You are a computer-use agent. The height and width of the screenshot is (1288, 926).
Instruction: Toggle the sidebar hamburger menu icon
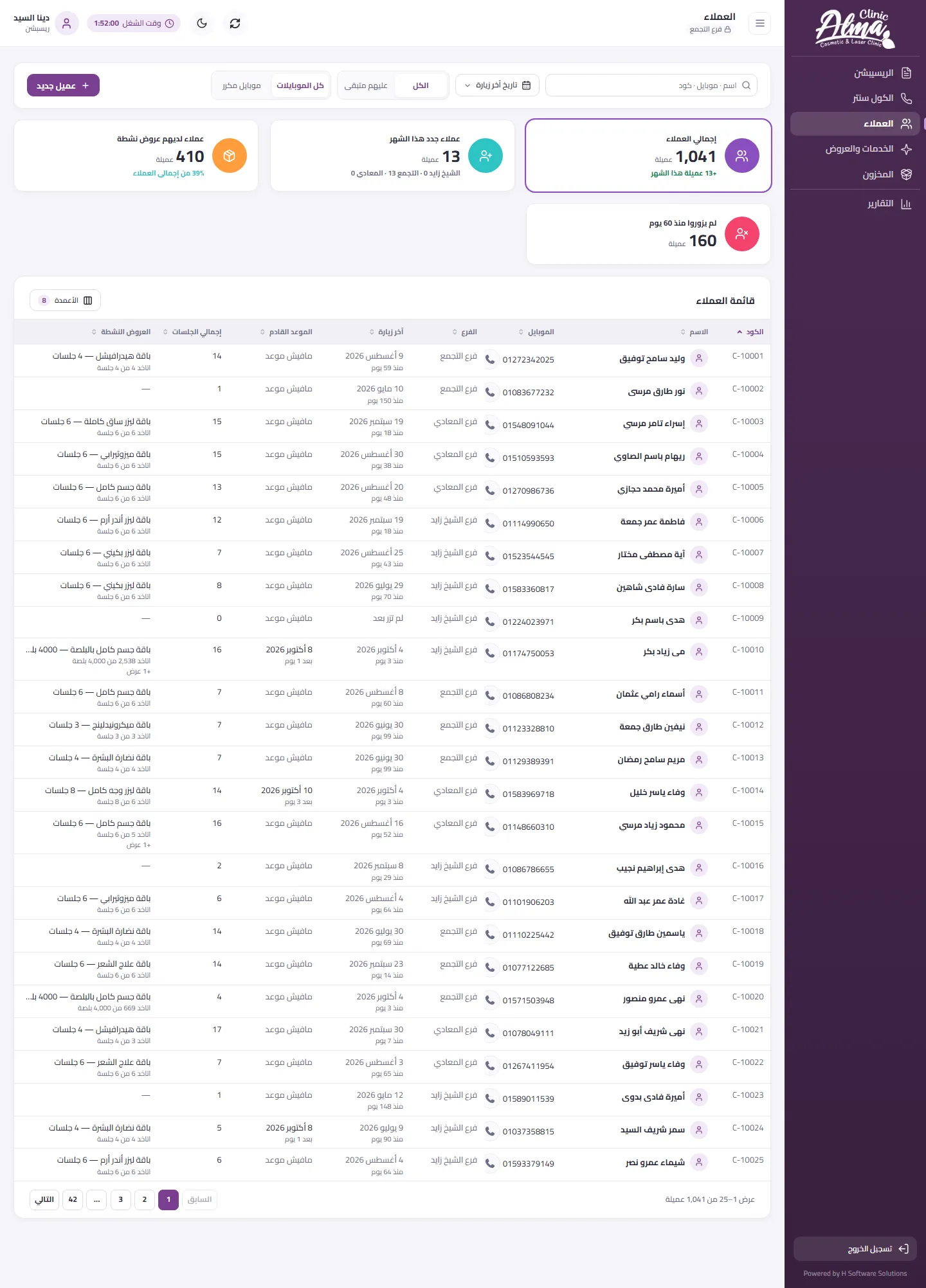(x=760, y=23)
